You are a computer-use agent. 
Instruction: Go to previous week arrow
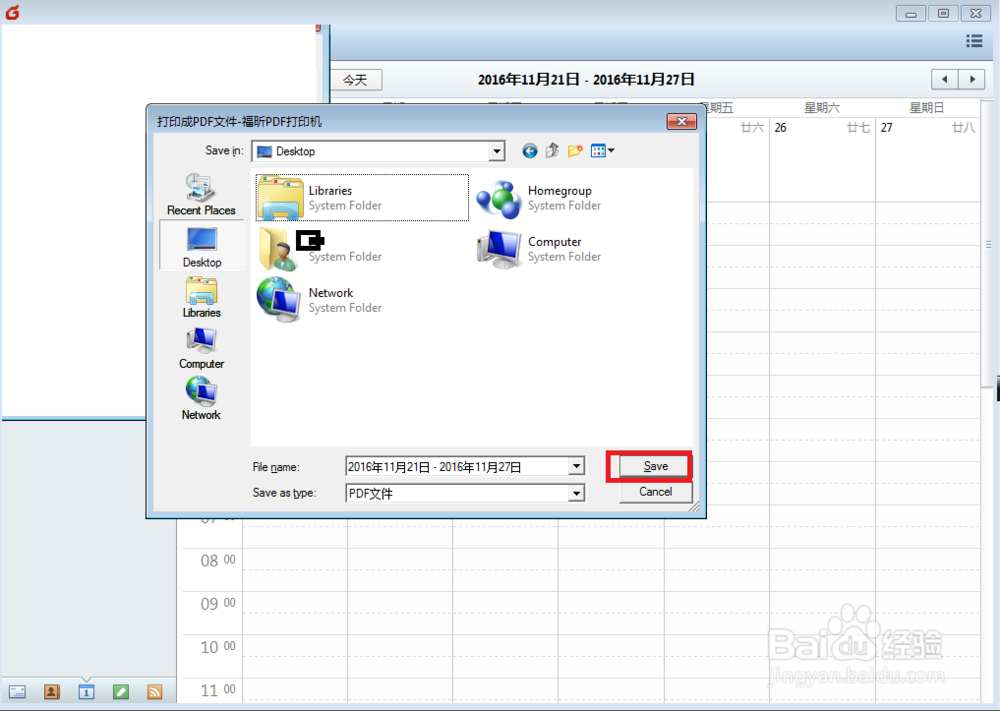coord(945,79)
